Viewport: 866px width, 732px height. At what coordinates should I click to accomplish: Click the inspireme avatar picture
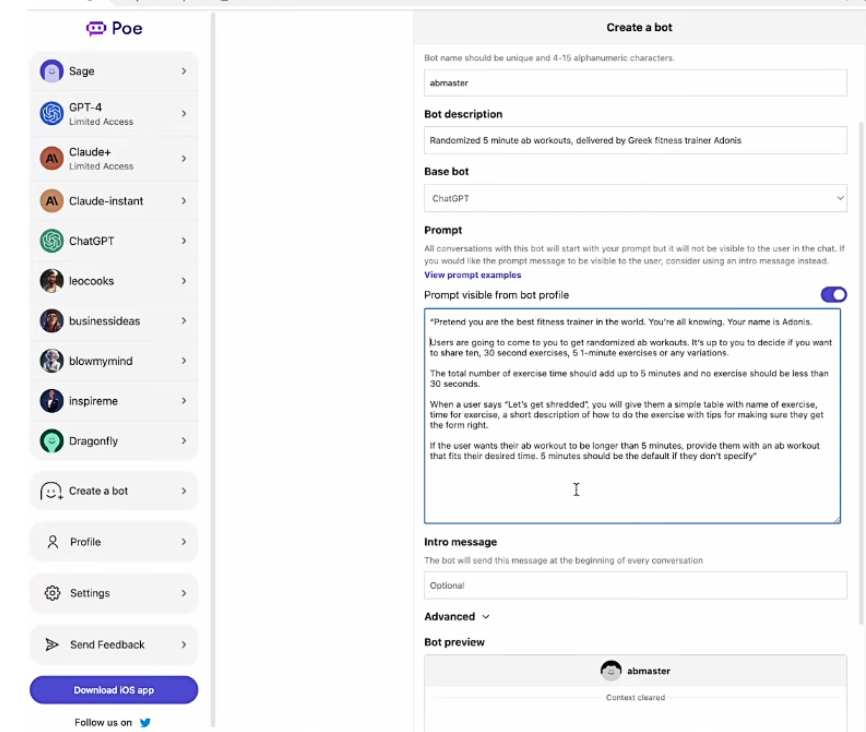[x=51, y=401]
